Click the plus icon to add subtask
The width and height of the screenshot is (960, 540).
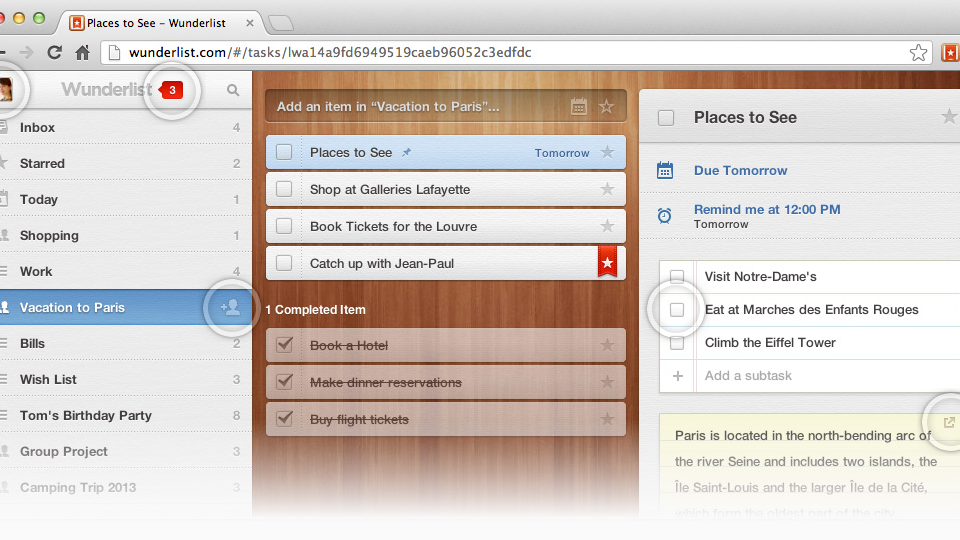pyautogui.click(x=677, y=376)
